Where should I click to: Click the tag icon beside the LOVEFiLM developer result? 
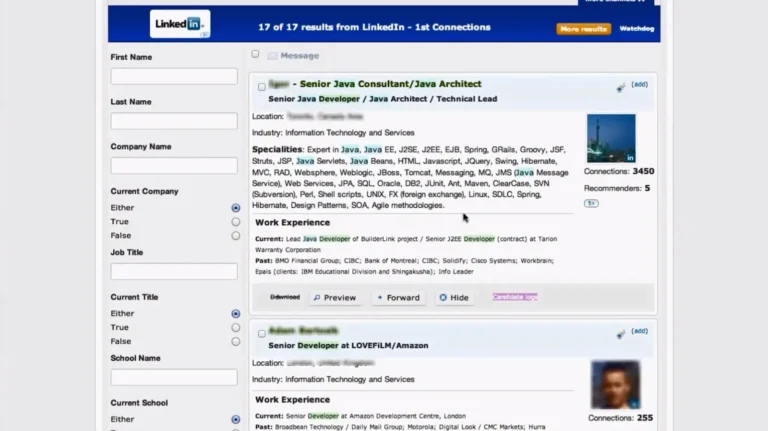pyautogui.click(x=621, y=335)
